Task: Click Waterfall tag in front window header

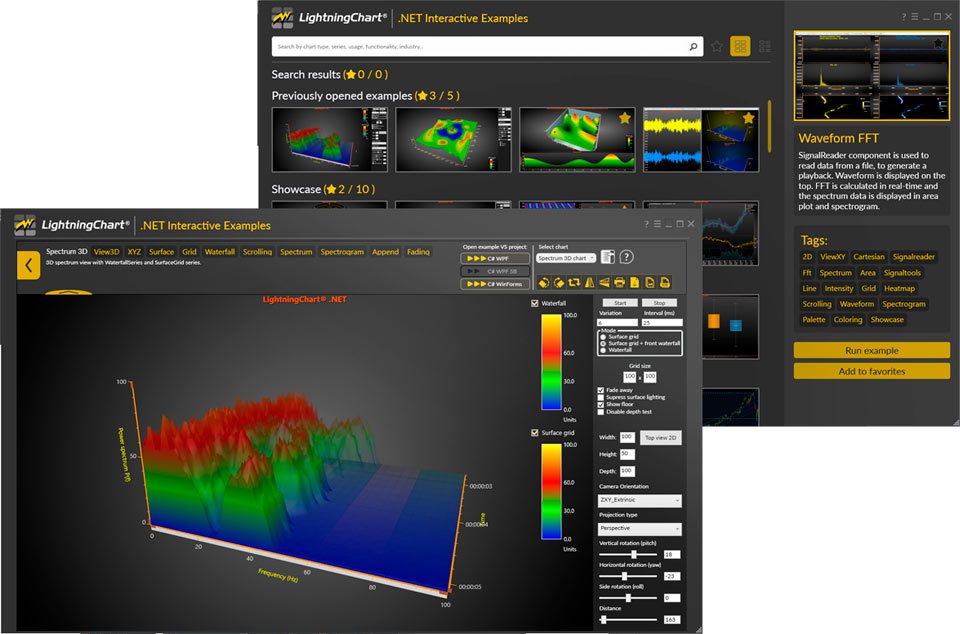Action: pos(220,252)
